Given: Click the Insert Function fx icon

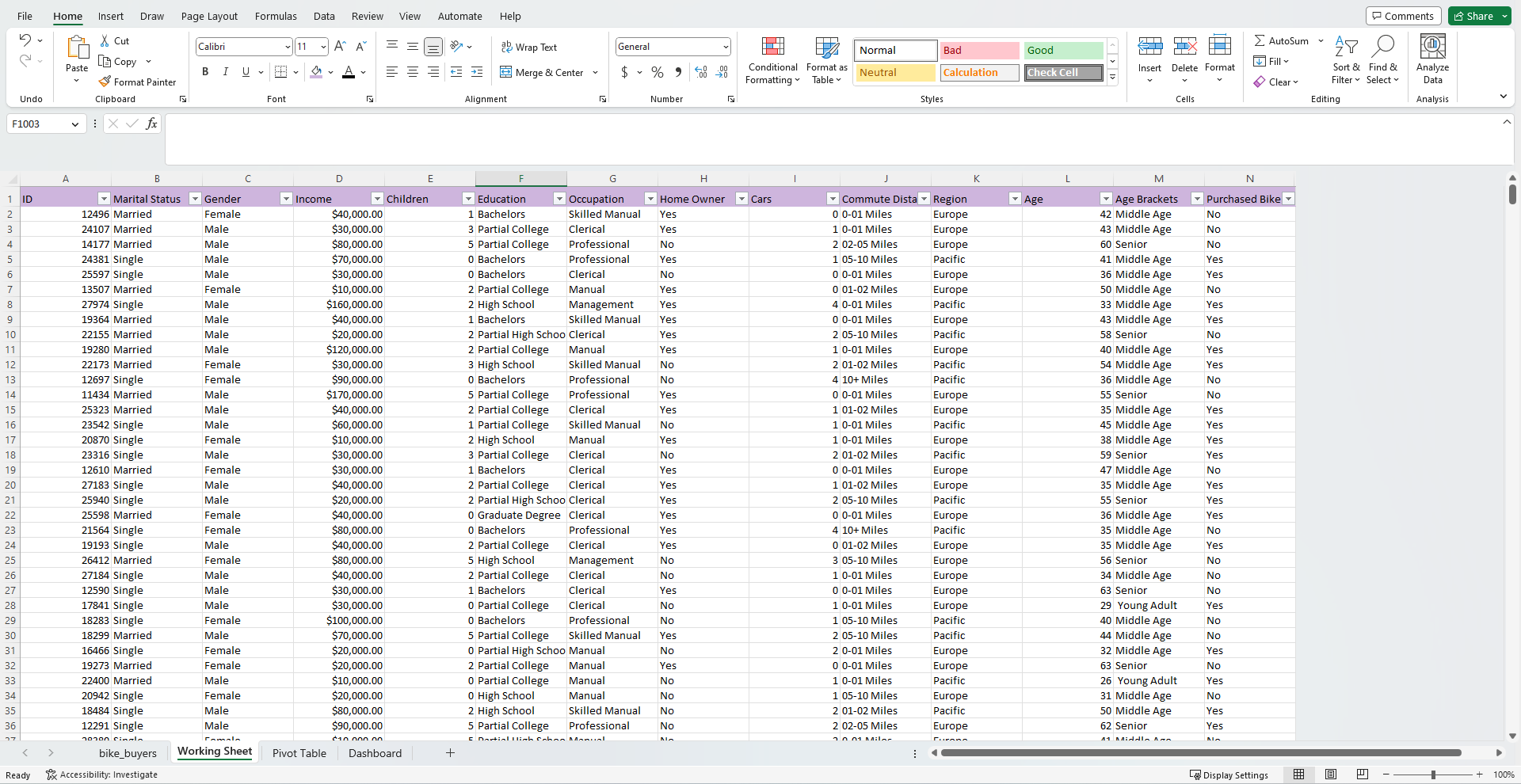Looking at the screenshot, I should click(151, 124).
